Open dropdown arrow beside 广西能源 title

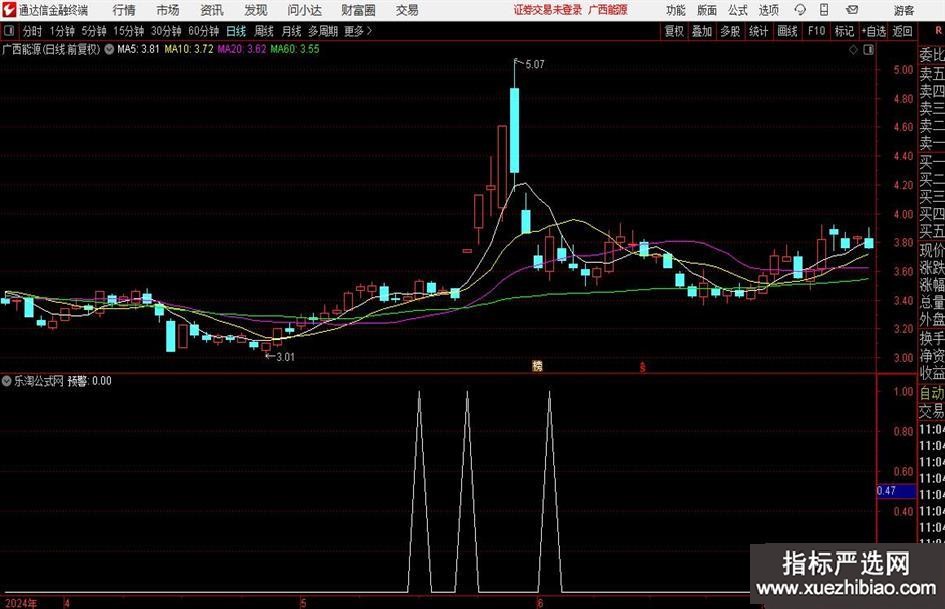[x=109, y=49]
